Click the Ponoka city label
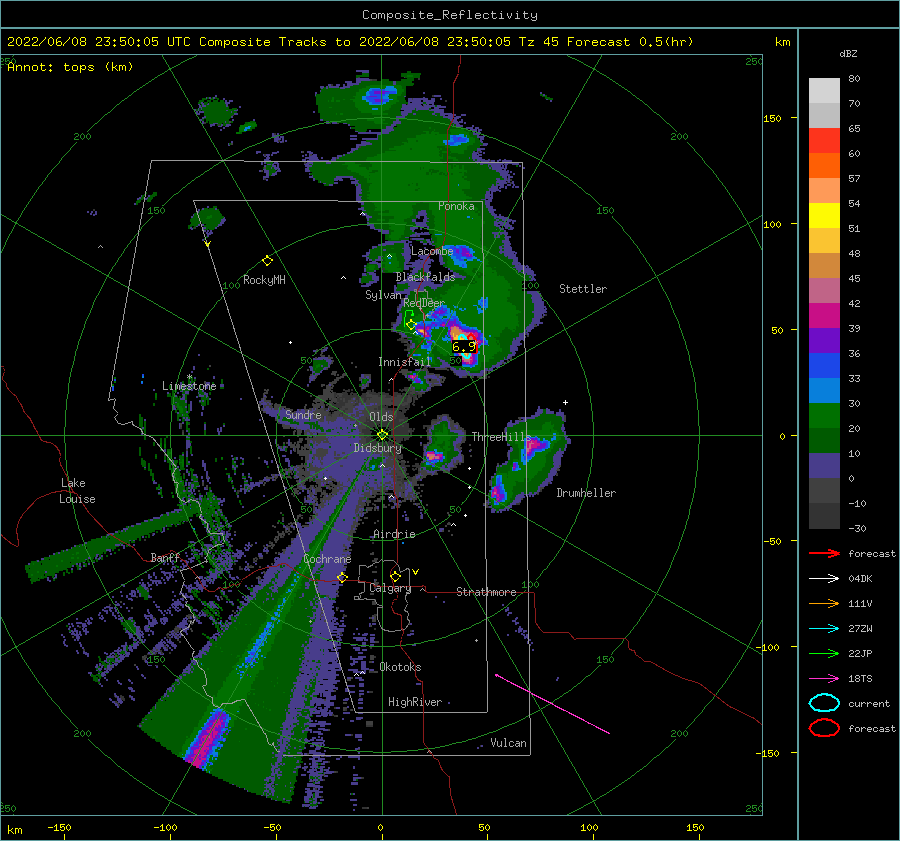The image size is (900, 841). click(x=456, y=206)
